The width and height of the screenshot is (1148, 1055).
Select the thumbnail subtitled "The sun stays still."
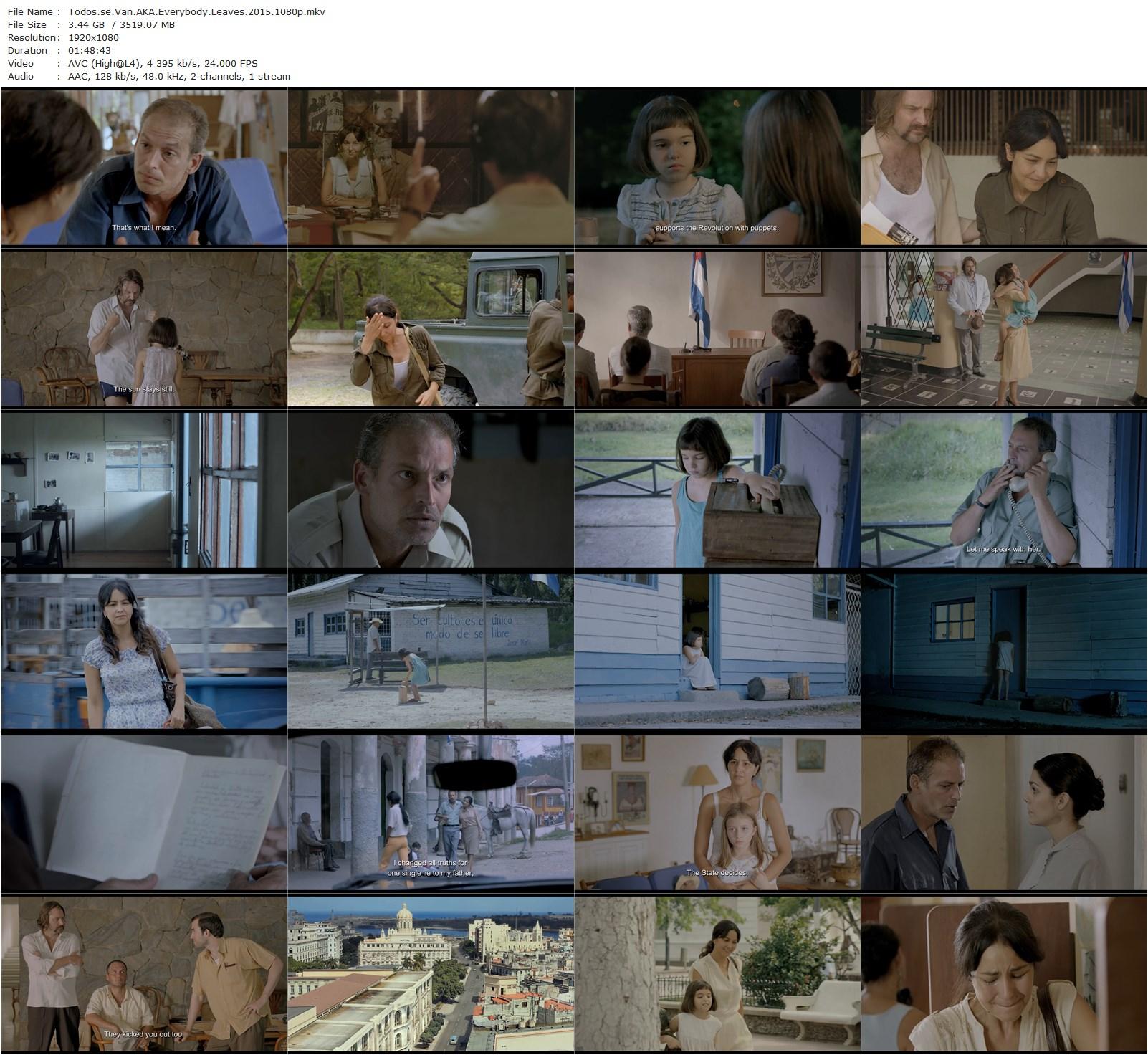[x=144, y=328]
